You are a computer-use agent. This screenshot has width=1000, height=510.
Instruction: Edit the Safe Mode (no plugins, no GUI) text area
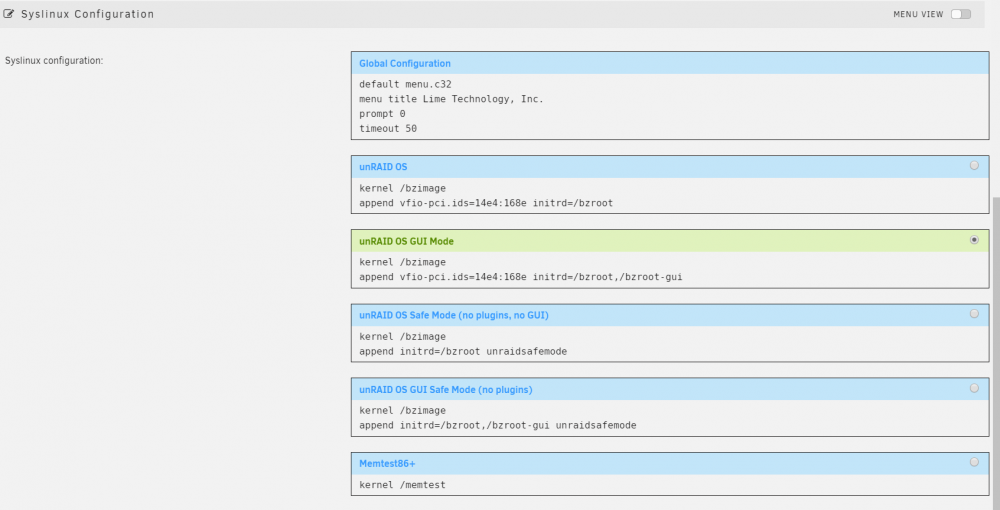(x=670, y=344)
